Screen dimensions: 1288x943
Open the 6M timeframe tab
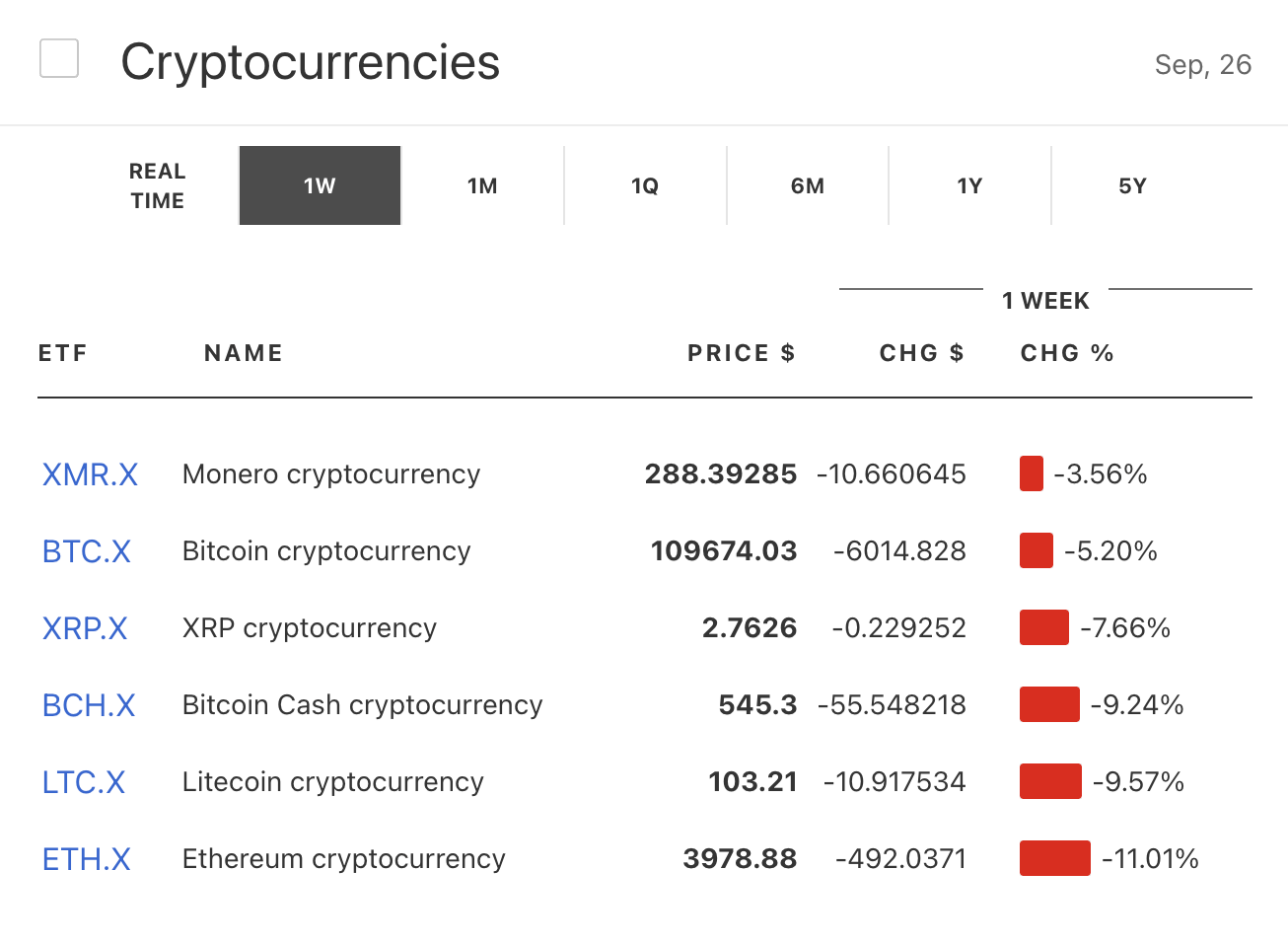point(808,185)
